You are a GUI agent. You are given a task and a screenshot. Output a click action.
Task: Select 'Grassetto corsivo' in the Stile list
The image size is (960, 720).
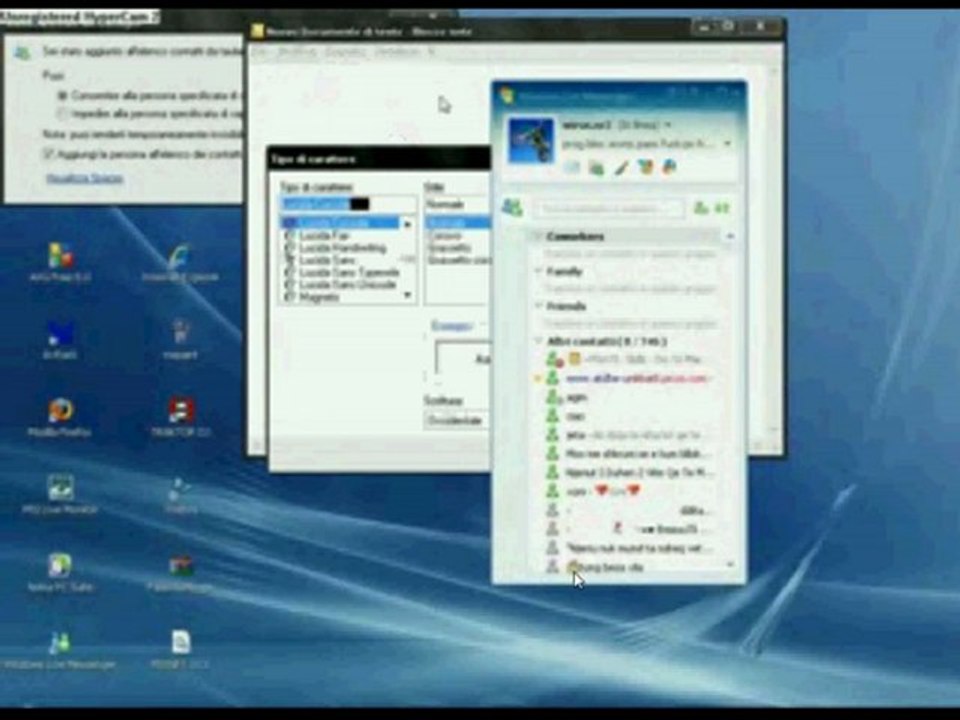(459, 260)
